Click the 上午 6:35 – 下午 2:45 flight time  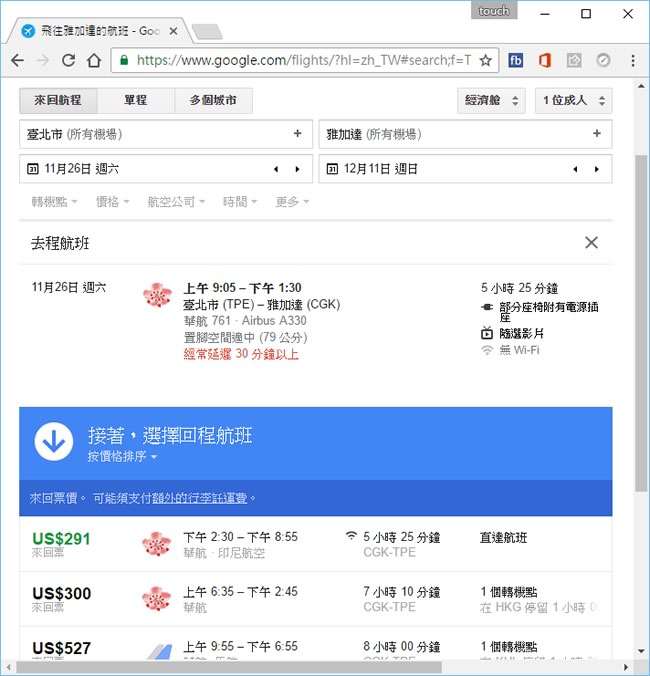[241, 592]
